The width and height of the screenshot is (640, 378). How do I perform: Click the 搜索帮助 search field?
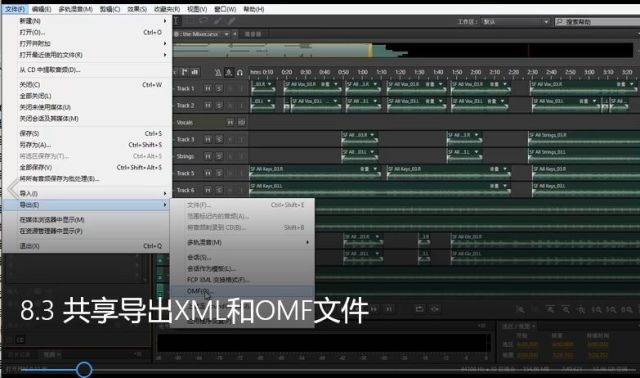(x=597, y=22)
